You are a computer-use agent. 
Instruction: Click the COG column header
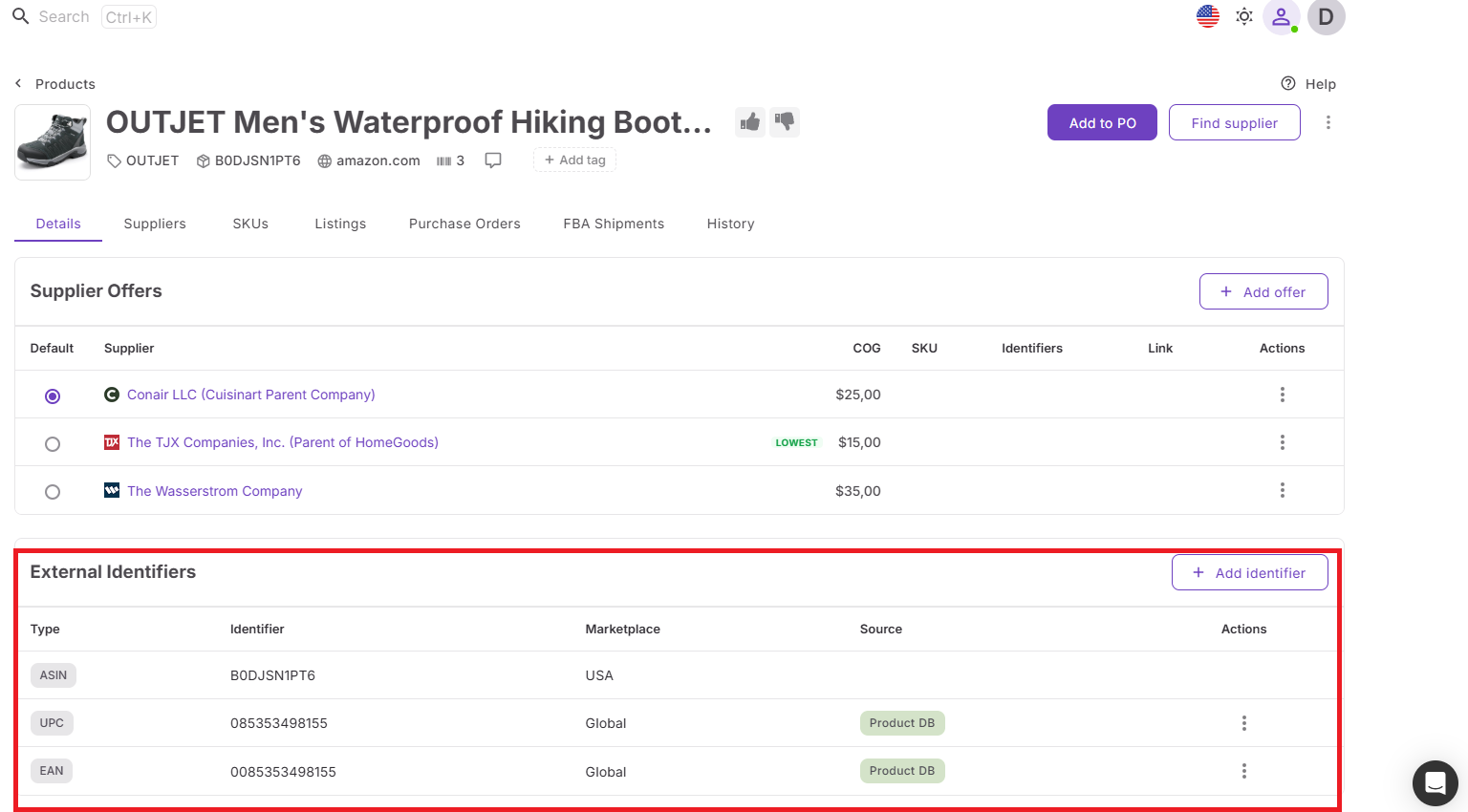click(867, 348)
